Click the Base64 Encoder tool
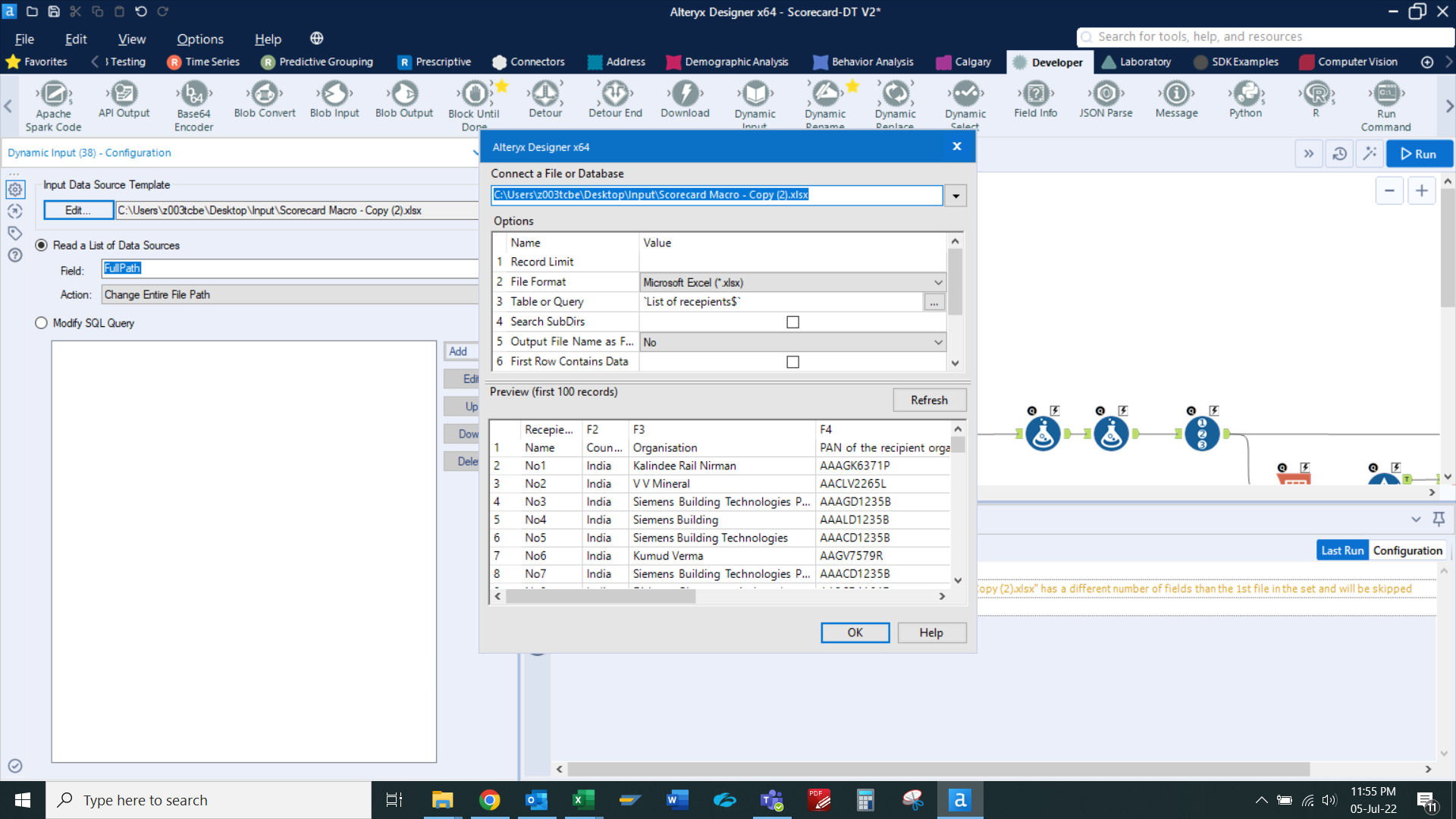 [194, 94]
